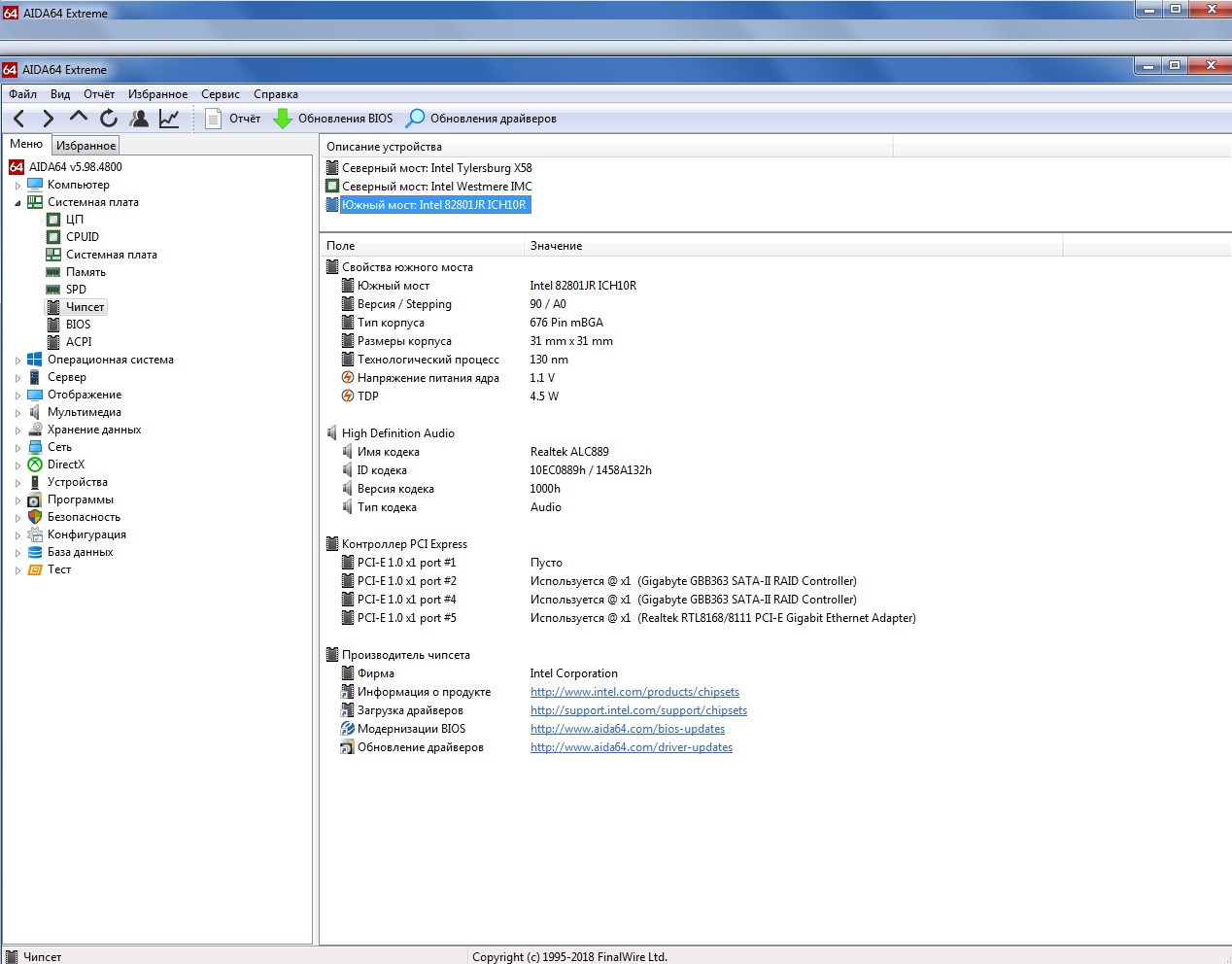The image size is (1232, 964).
Task: Click the Forward navigation arrow icon
Action: click(x=48, y=119)
